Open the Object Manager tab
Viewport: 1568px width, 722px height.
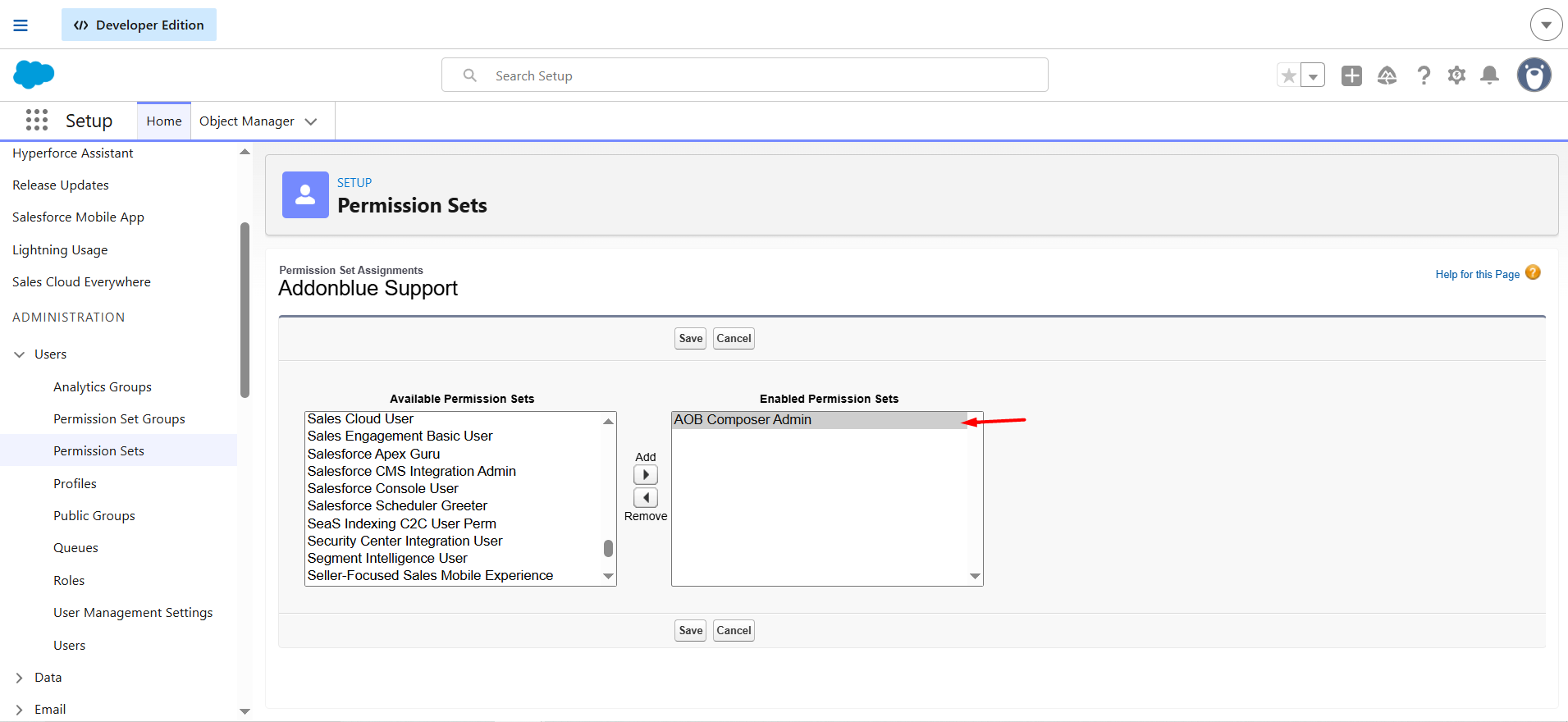246,121
